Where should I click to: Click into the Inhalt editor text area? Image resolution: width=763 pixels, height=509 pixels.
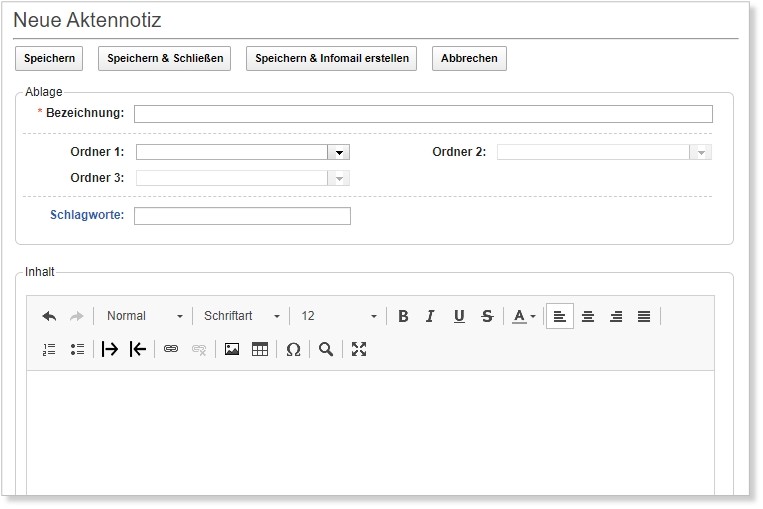pyautogui.click(x=370, y=432)
